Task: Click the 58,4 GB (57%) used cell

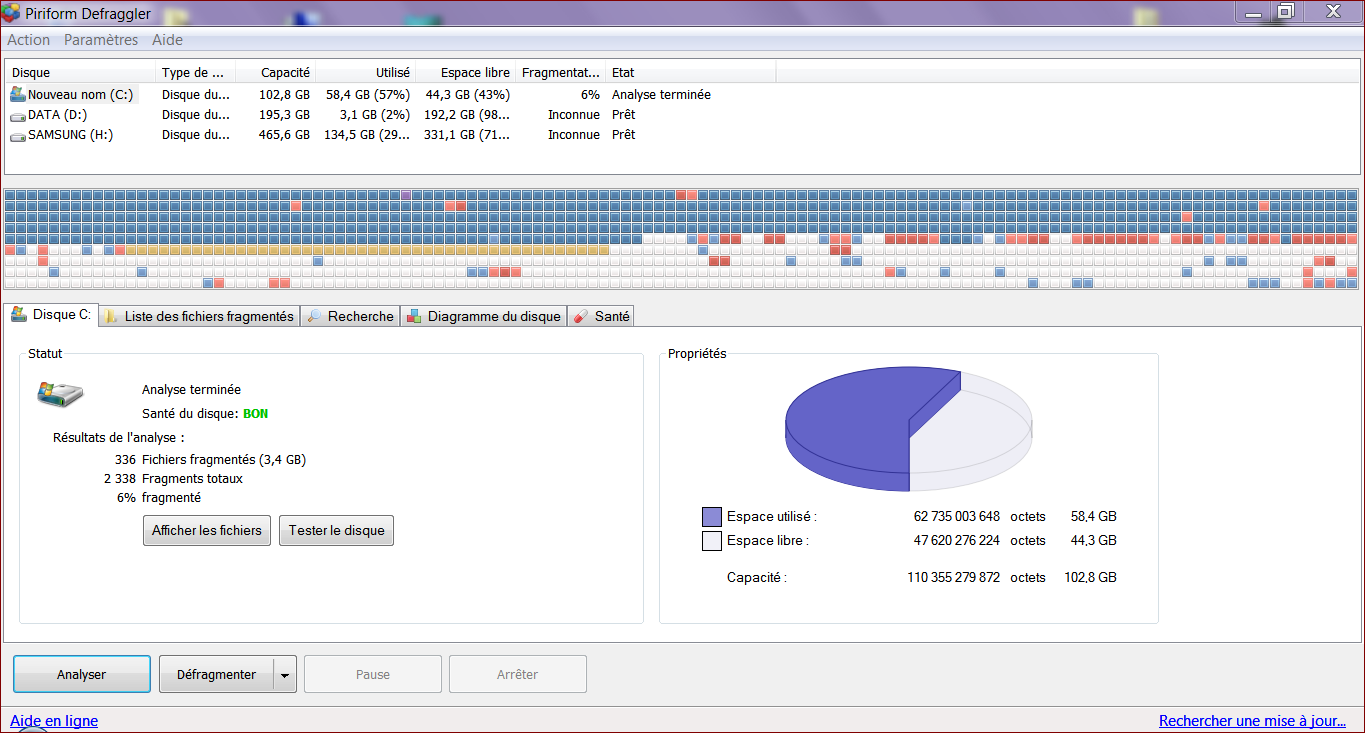Action: pyautogui.click(x=368, y=95)
